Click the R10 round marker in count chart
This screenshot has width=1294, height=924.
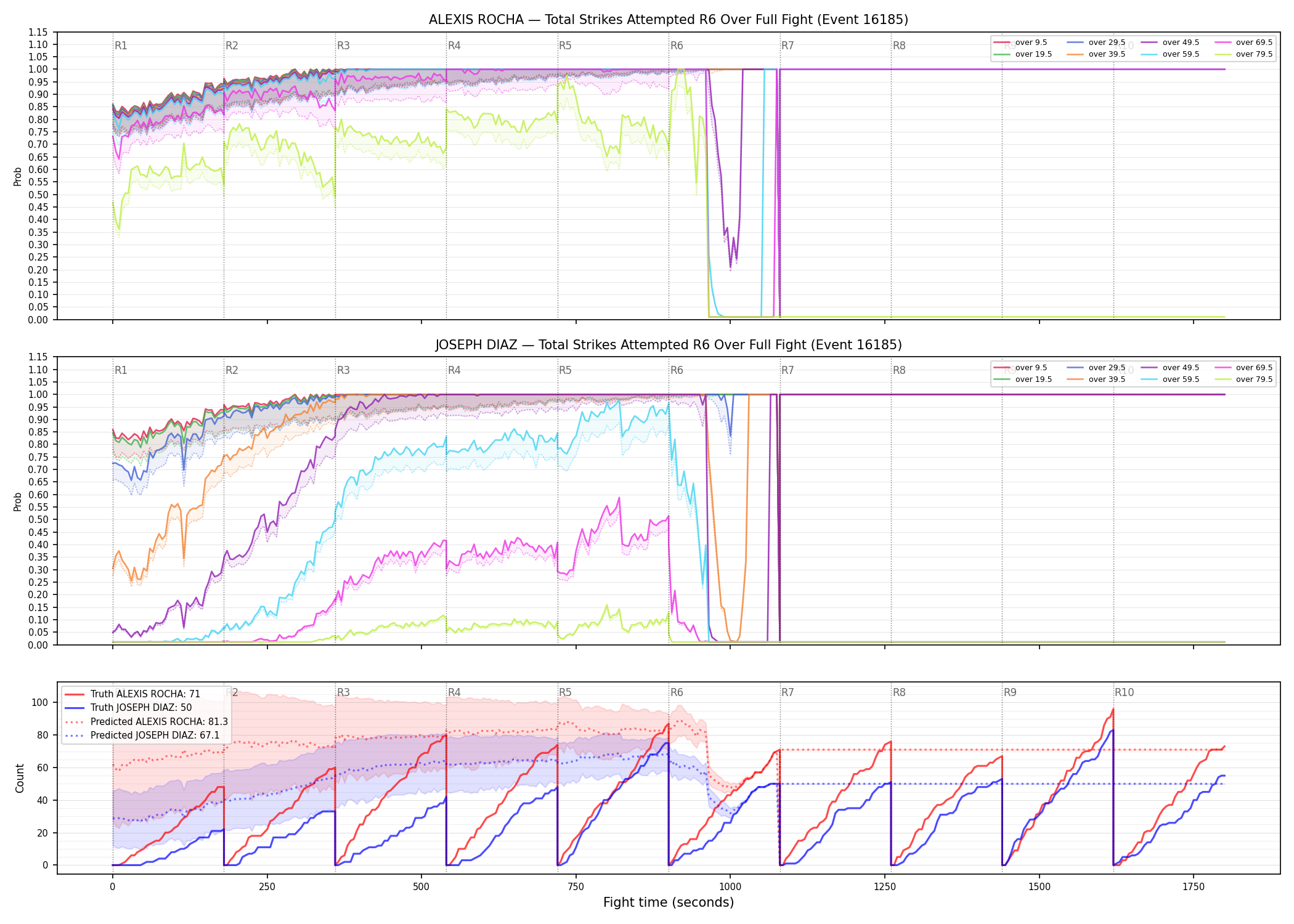pyautogui.click(x=1124, y=692)
